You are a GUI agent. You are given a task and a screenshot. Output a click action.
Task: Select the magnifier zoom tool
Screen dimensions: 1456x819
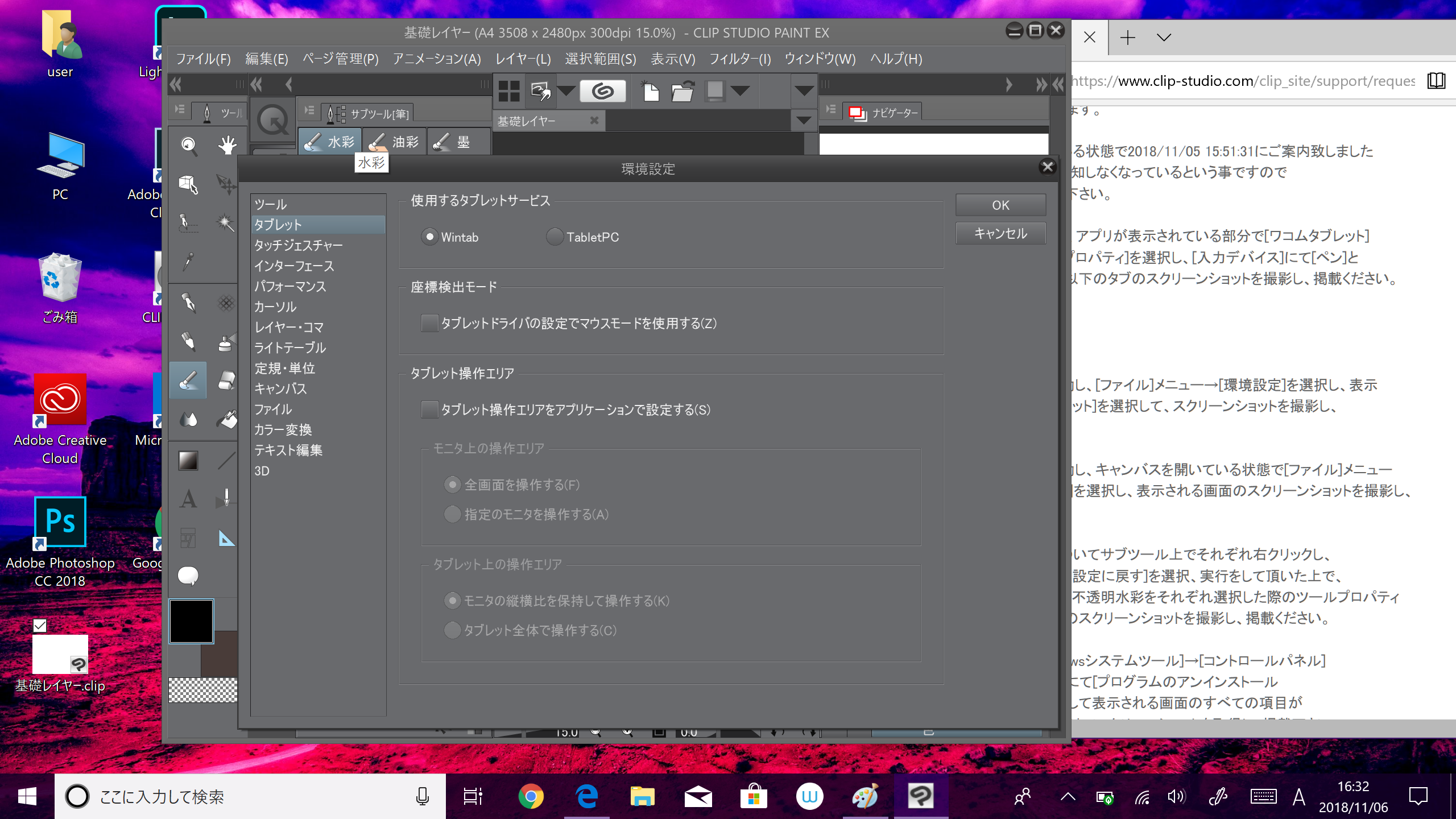pyautogui.click(x=188, y=145)
